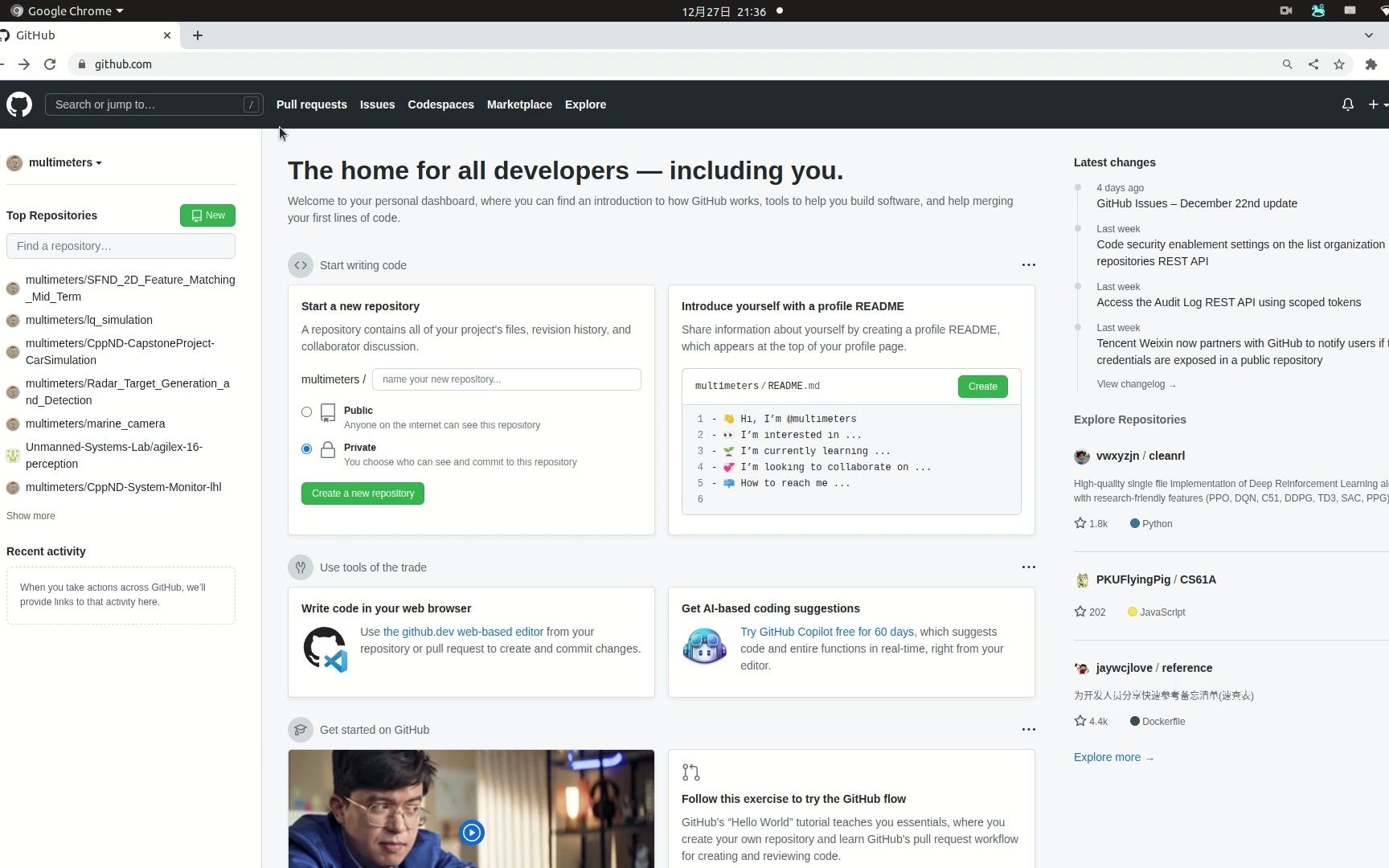Focus the Find a repository field
Image resolution: width=1389 pixels, height=868 pixels.
click(x=121, y=246)
